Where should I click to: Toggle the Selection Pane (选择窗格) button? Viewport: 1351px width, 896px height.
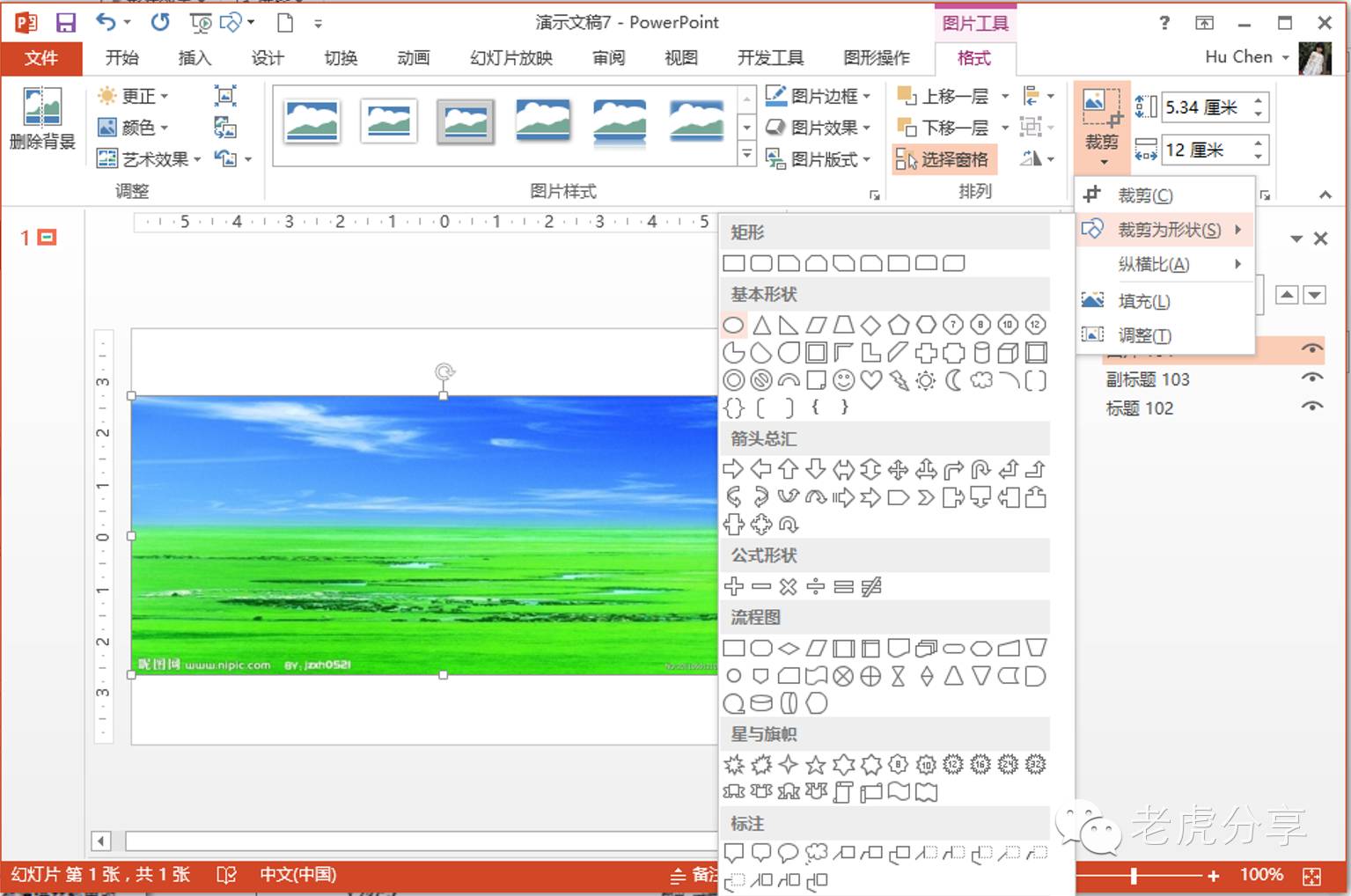(943, 159)
